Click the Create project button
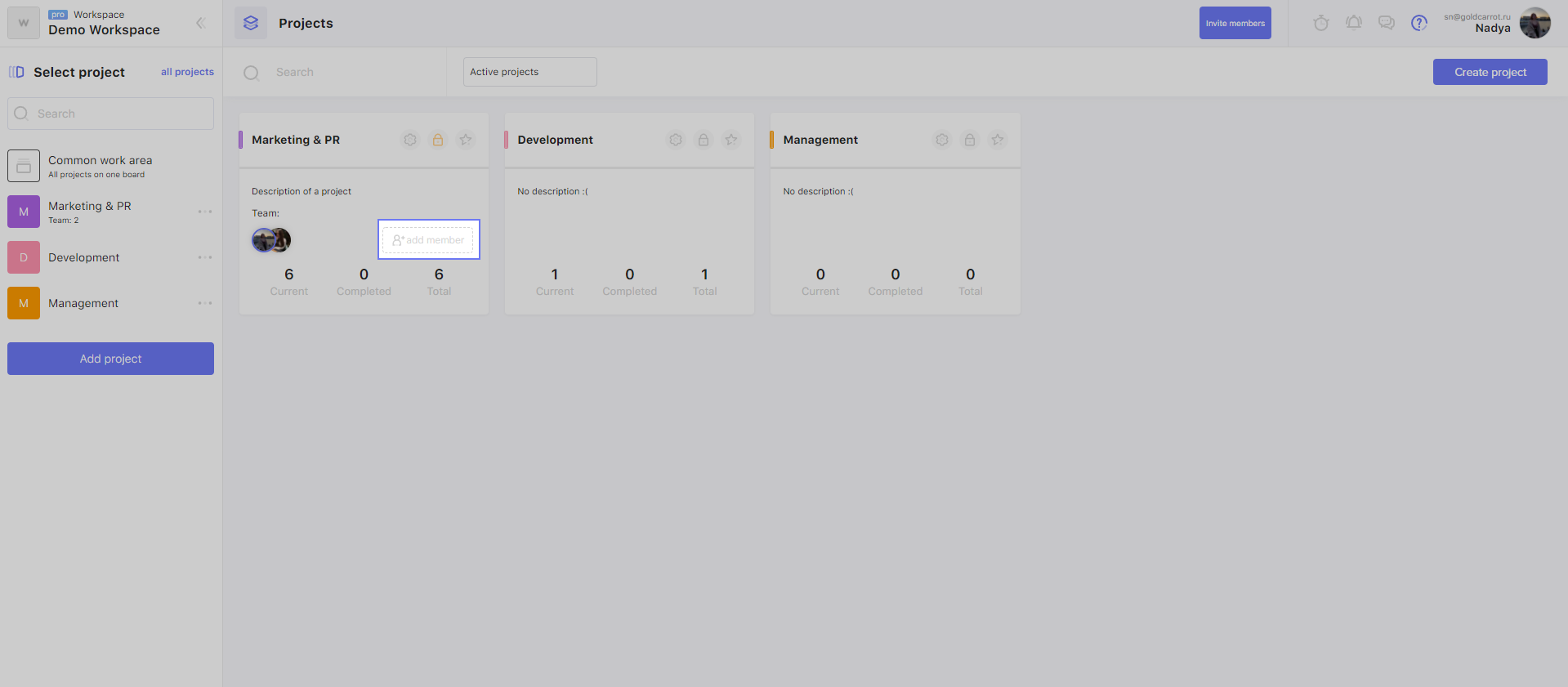The image size is (1568, 687). (1490, 72)
